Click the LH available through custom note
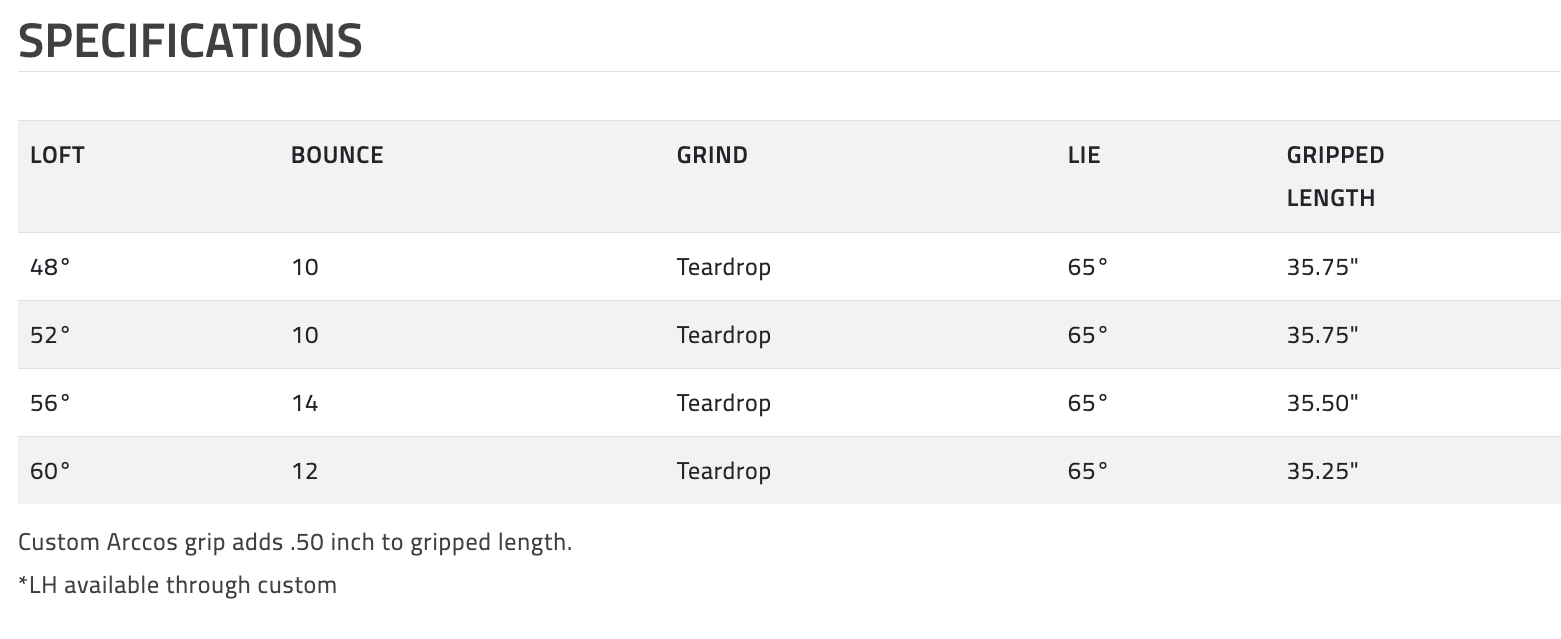 178,585
